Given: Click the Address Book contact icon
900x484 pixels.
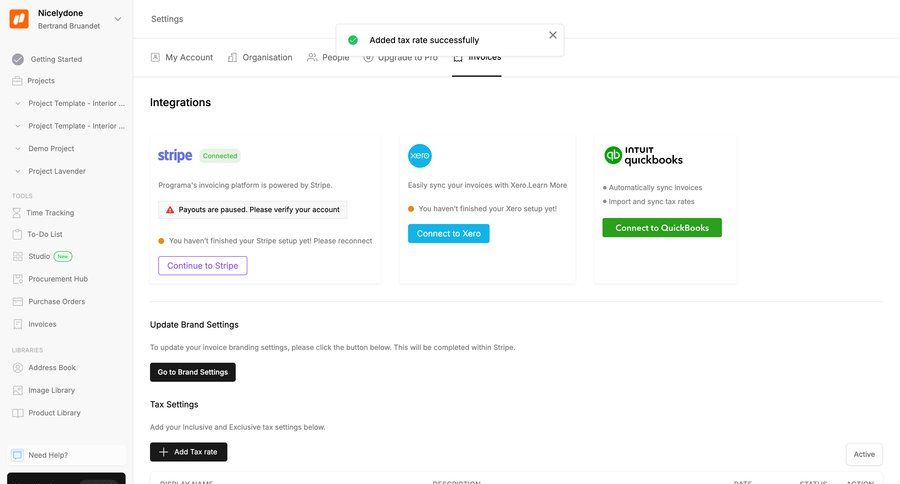Looking at the screenshot, I should pos(18,367).
